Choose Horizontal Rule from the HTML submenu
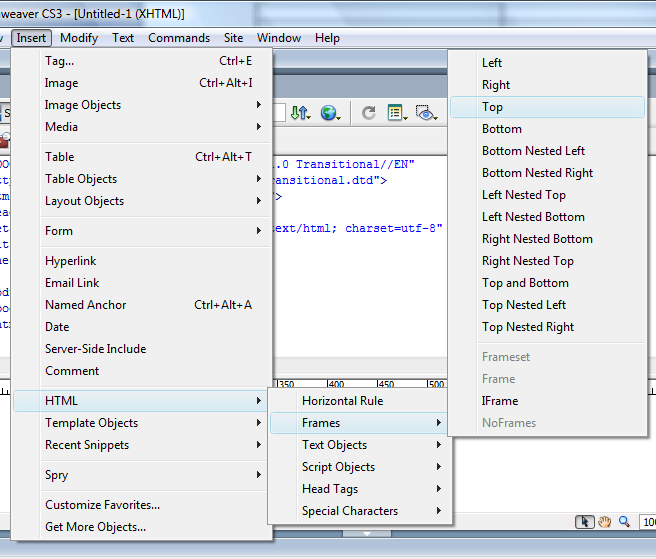 pyautogui.click(x=360, y=401)
